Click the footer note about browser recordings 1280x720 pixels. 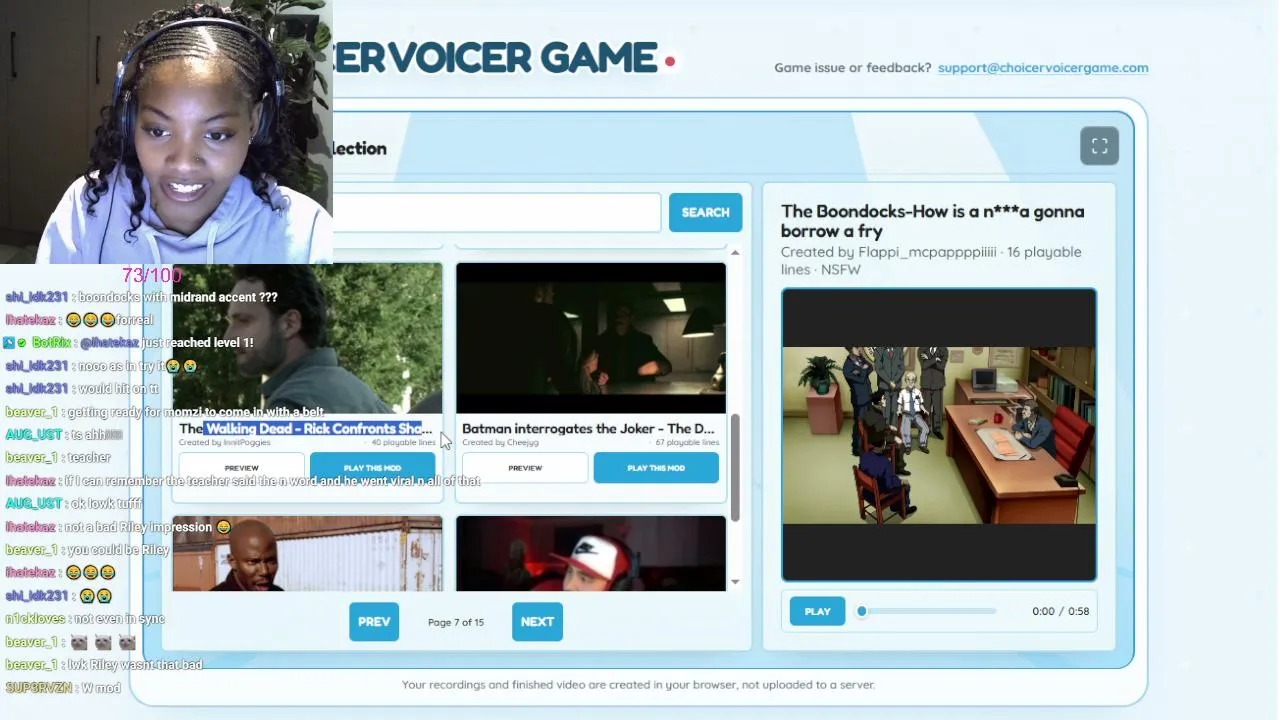click(x=638, y=685)
